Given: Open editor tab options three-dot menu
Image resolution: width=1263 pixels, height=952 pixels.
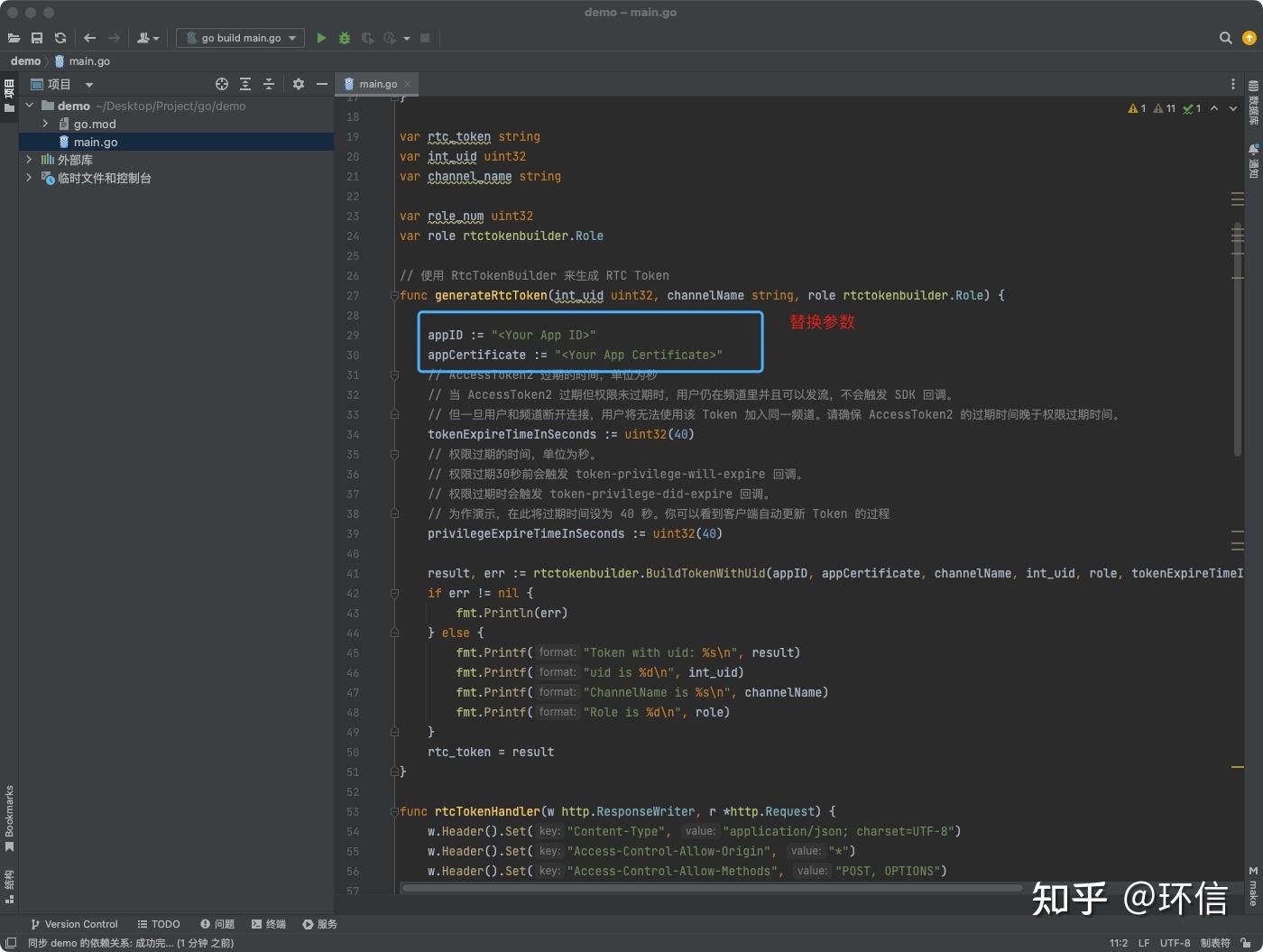Looking at the screenshot, I should click(1233, 84).
